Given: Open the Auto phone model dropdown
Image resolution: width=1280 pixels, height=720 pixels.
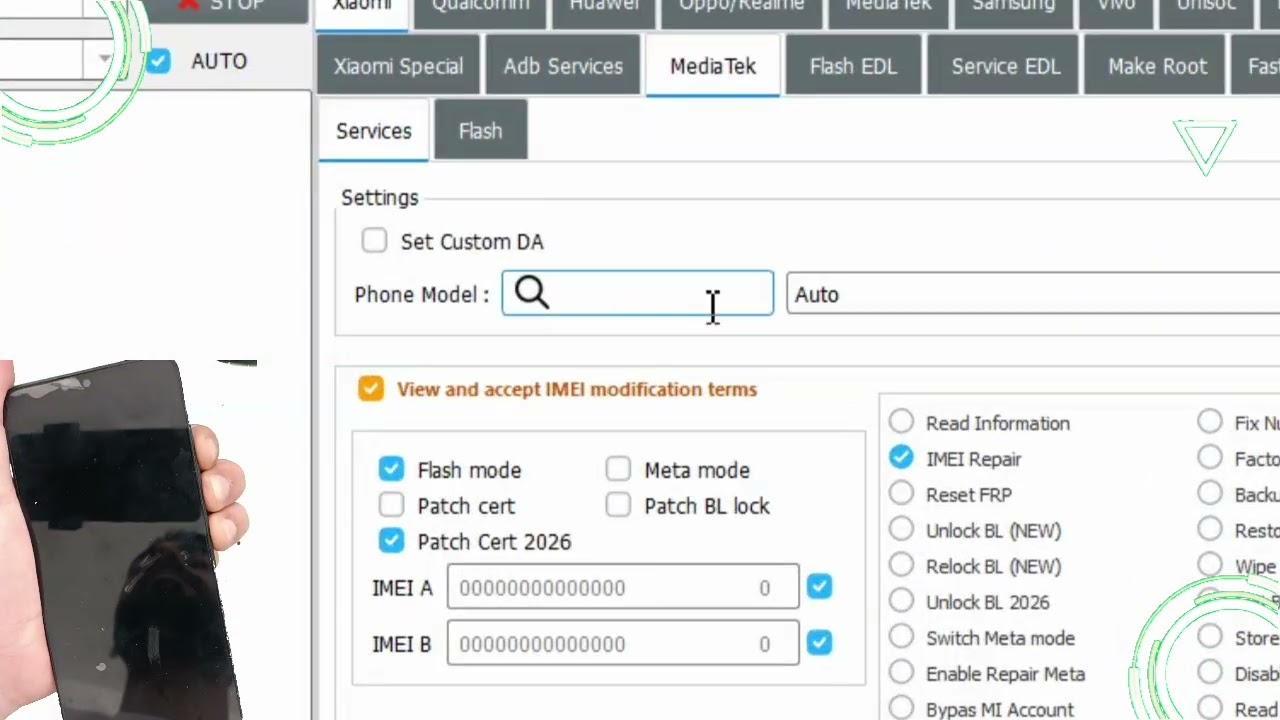Looking at the screenshot, I should click(x=1033, y=294).
